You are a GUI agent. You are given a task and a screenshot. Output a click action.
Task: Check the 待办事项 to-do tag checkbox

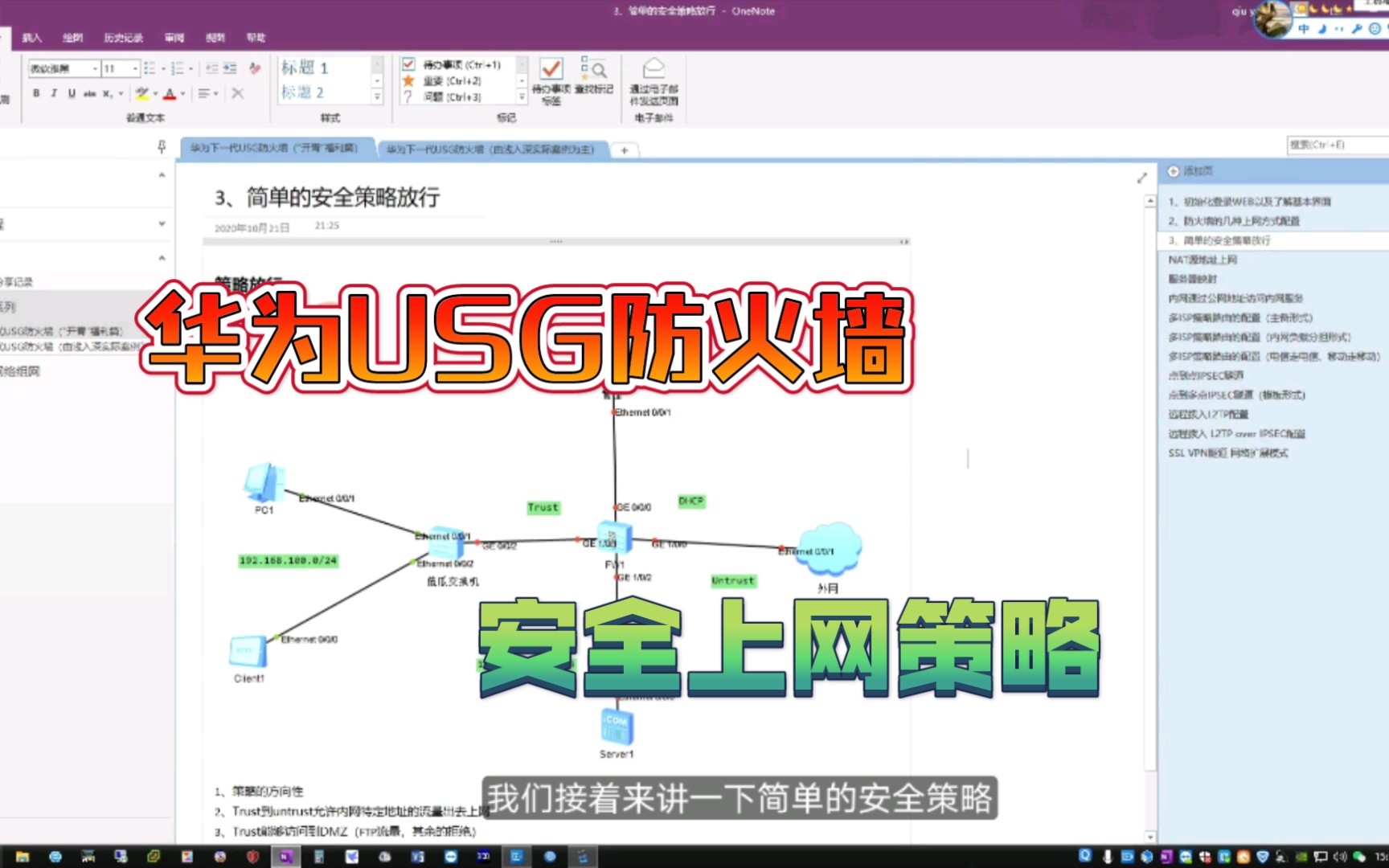[408, 63]
